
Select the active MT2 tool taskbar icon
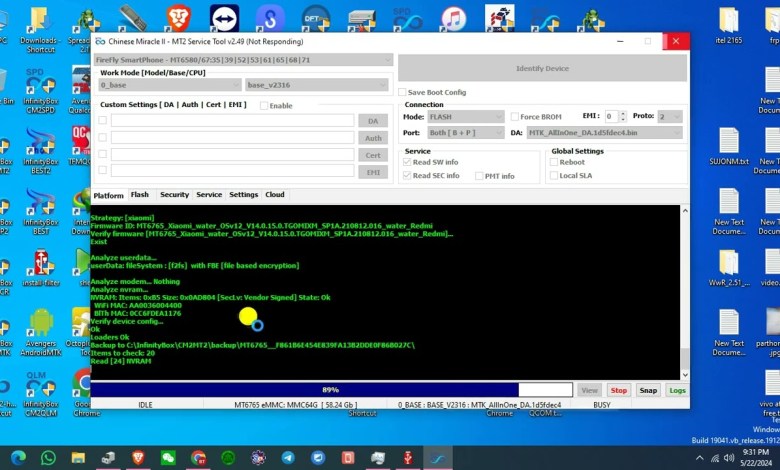pos(438,458)
